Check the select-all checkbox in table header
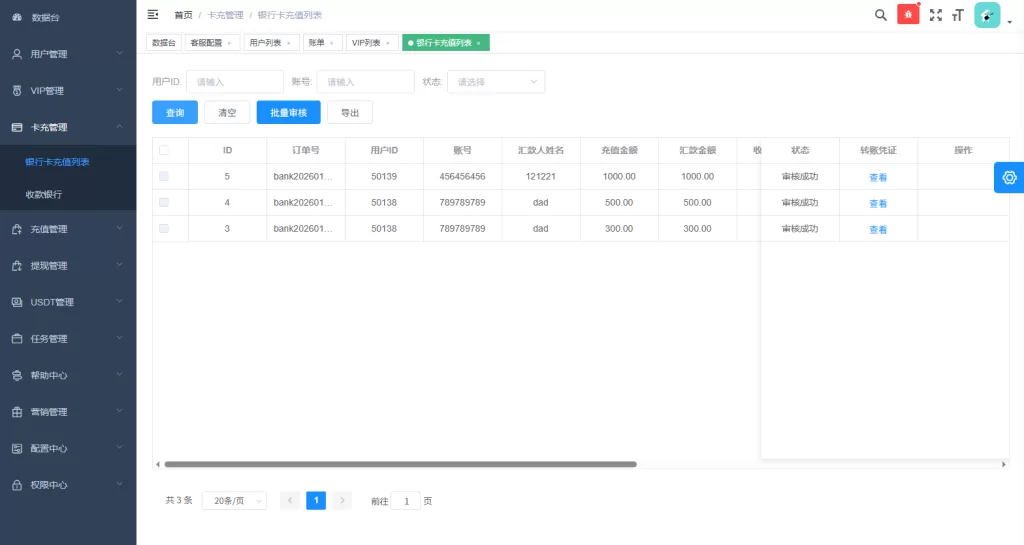 [164, 150]
